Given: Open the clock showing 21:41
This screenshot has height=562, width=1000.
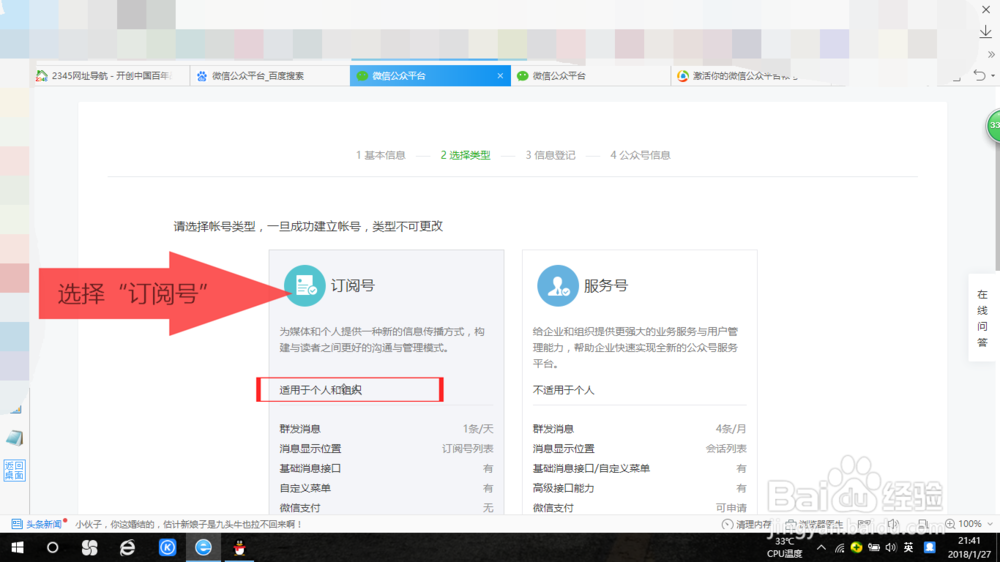Looking at the screenshot, I should click(968, 548).
